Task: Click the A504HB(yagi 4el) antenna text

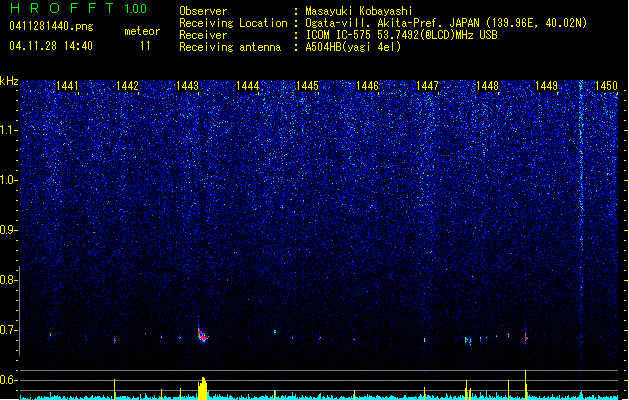Action: [x=353, y=47]
